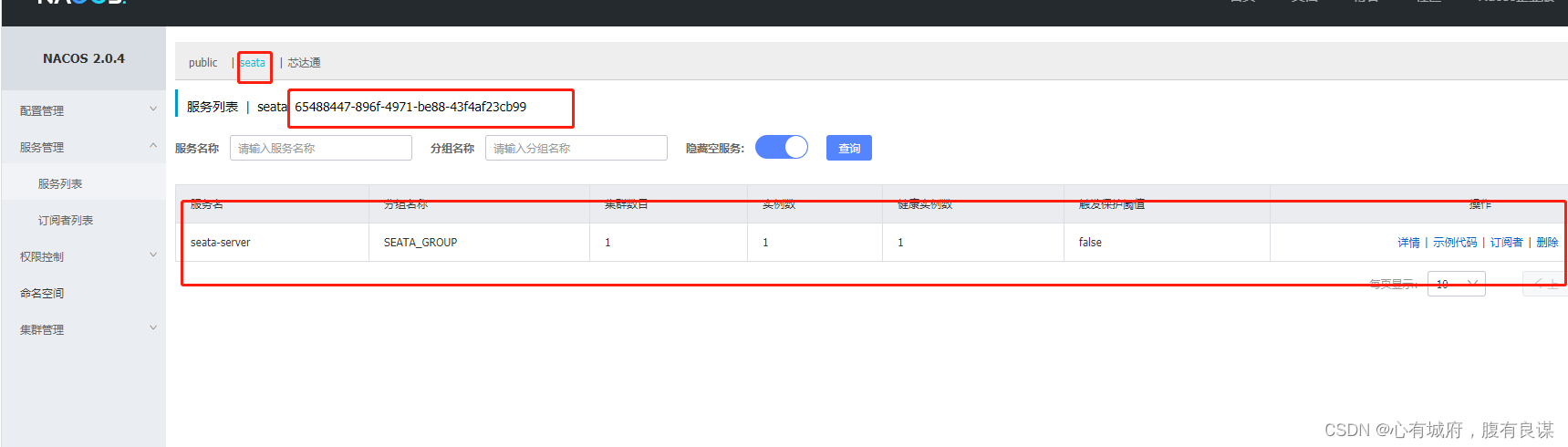Toggle the 隐藏空服务 switch
This screenshot has height=447, width=1568.
782,147
